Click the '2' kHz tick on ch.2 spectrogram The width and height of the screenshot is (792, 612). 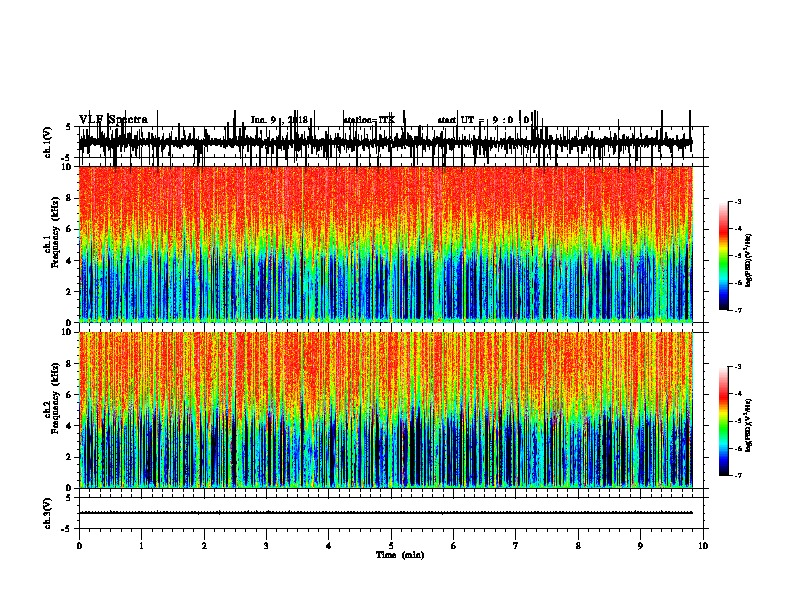(70, 457)
